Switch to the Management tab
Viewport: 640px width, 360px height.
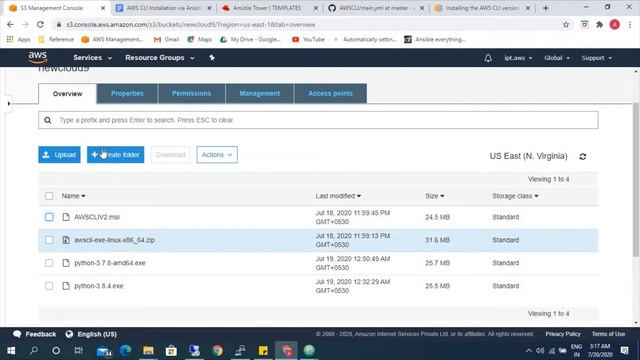260,93
